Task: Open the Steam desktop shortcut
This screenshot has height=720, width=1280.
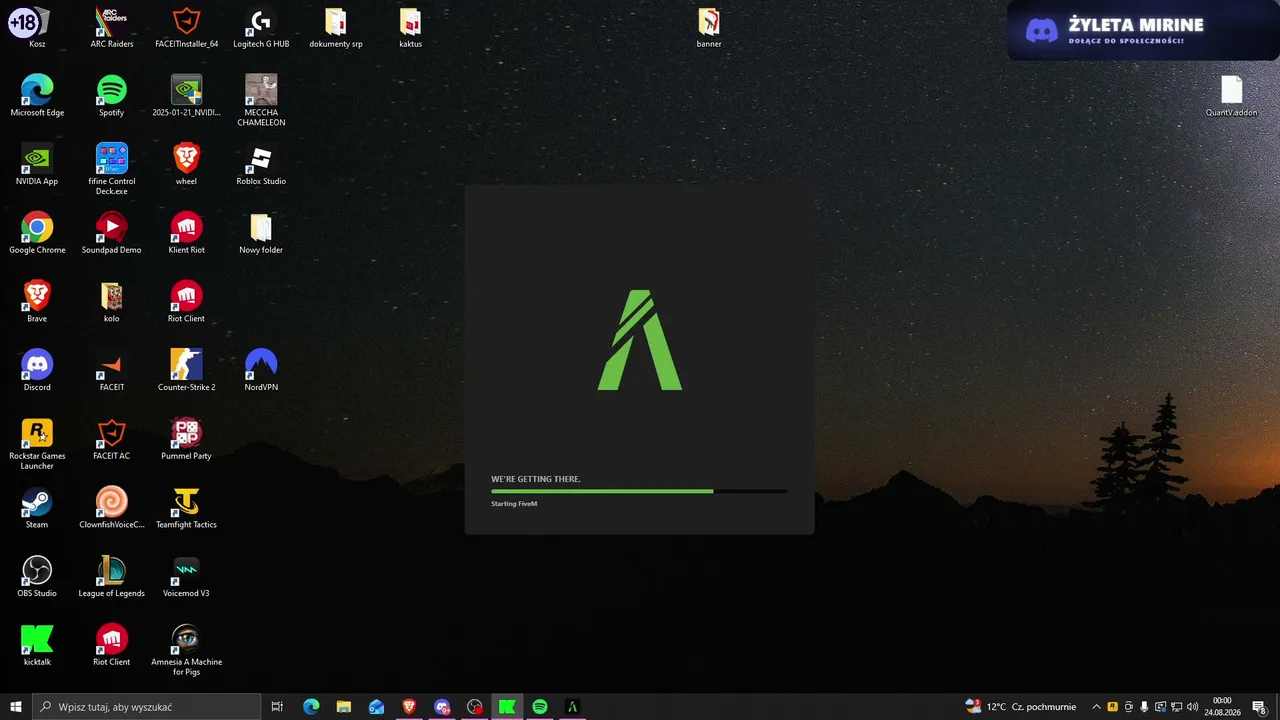Action: click(x=37, y=508)
